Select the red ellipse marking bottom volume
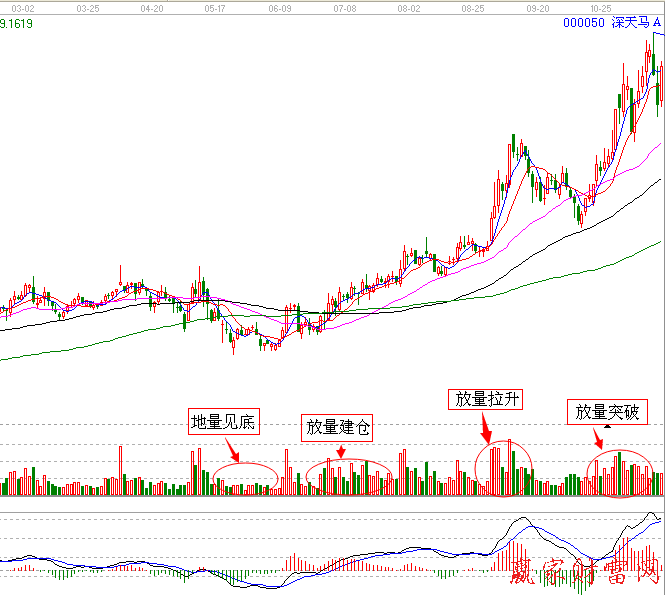This screenshot has height=596, width=665. tap(245, 477)
